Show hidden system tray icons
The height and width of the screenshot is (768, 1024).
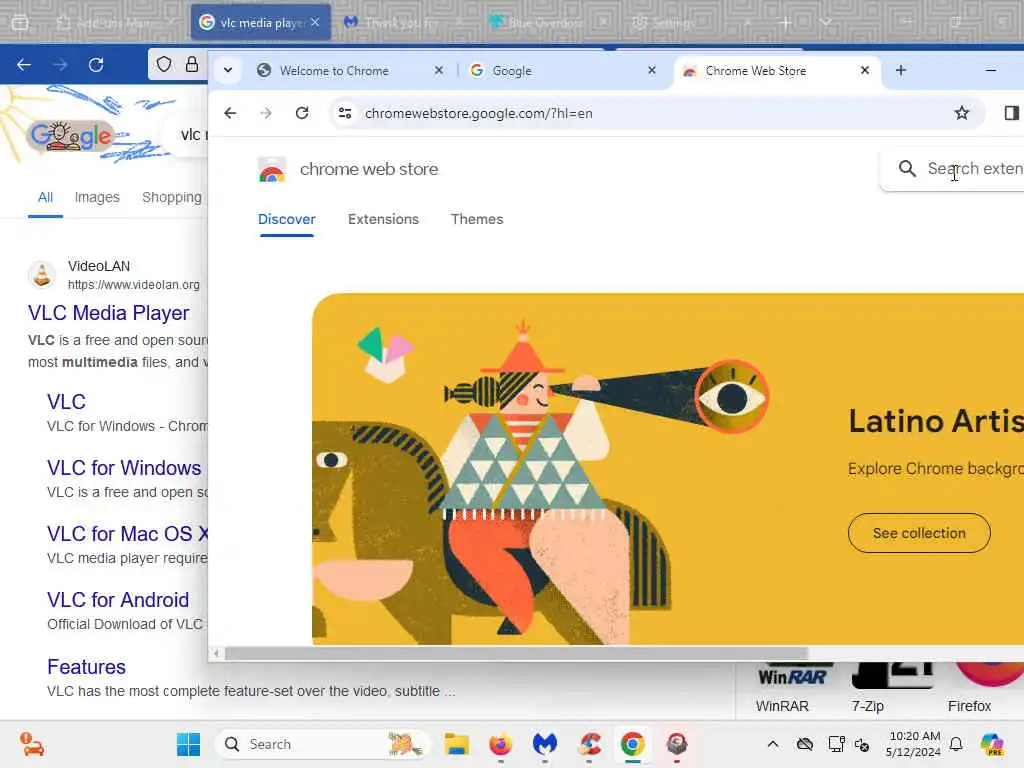tap(773, 744)
